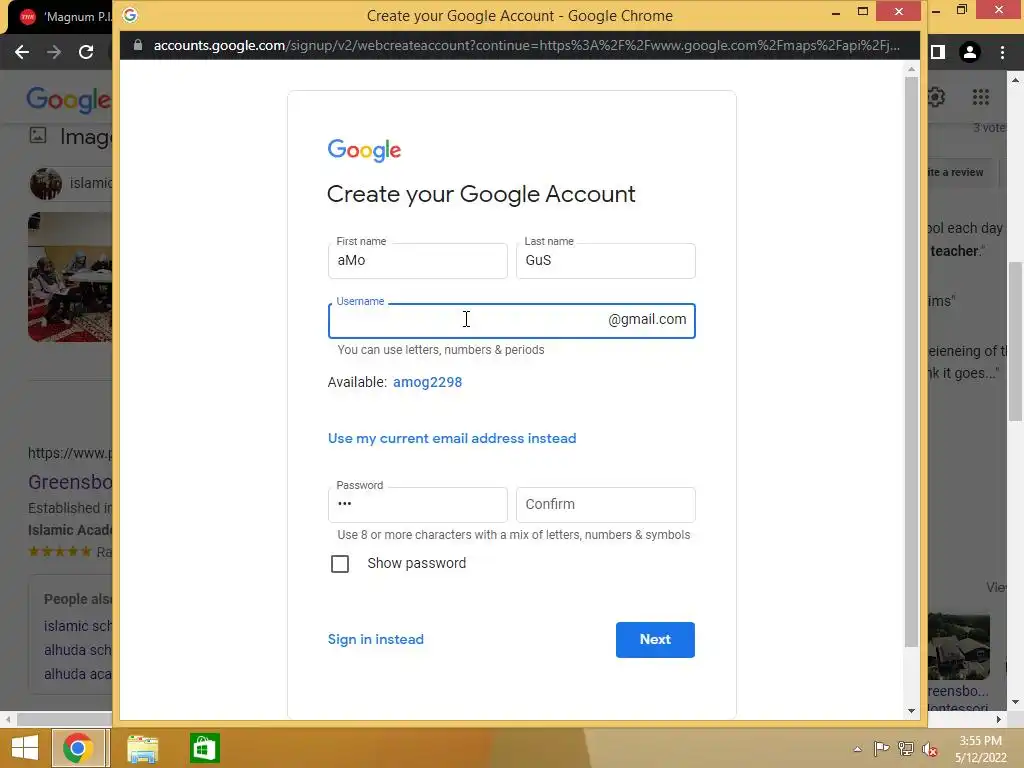Click the network tray icon
The width and height of the screenshot is (1024, 768).
[x=906, y=748]
